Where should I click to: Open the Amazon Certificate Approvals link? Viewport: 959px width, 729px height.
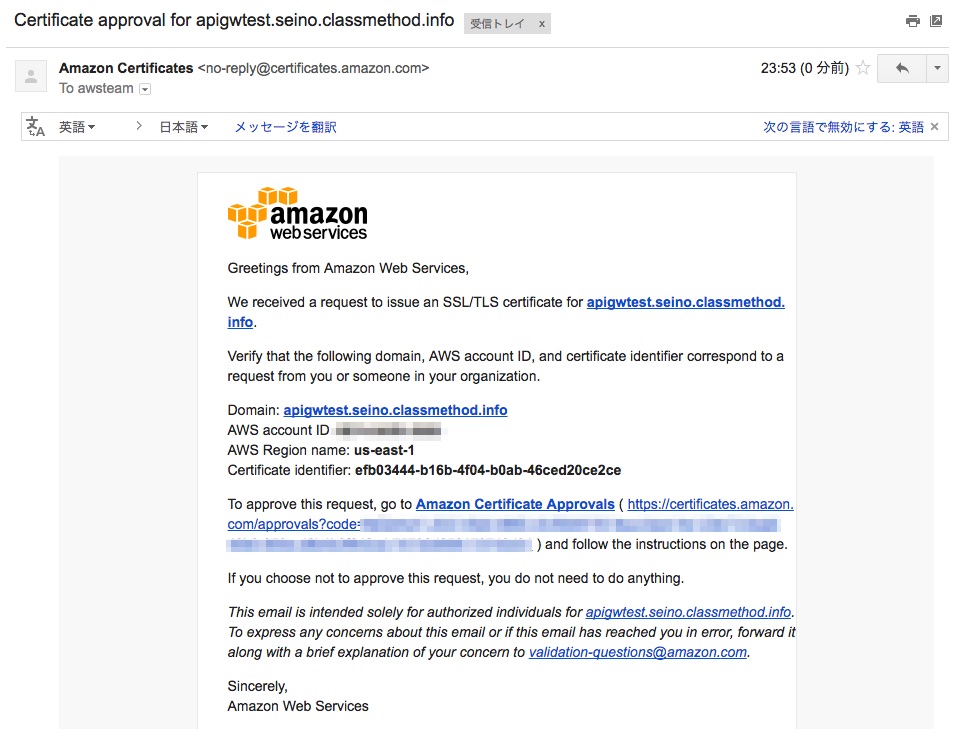tap(515, 504)
